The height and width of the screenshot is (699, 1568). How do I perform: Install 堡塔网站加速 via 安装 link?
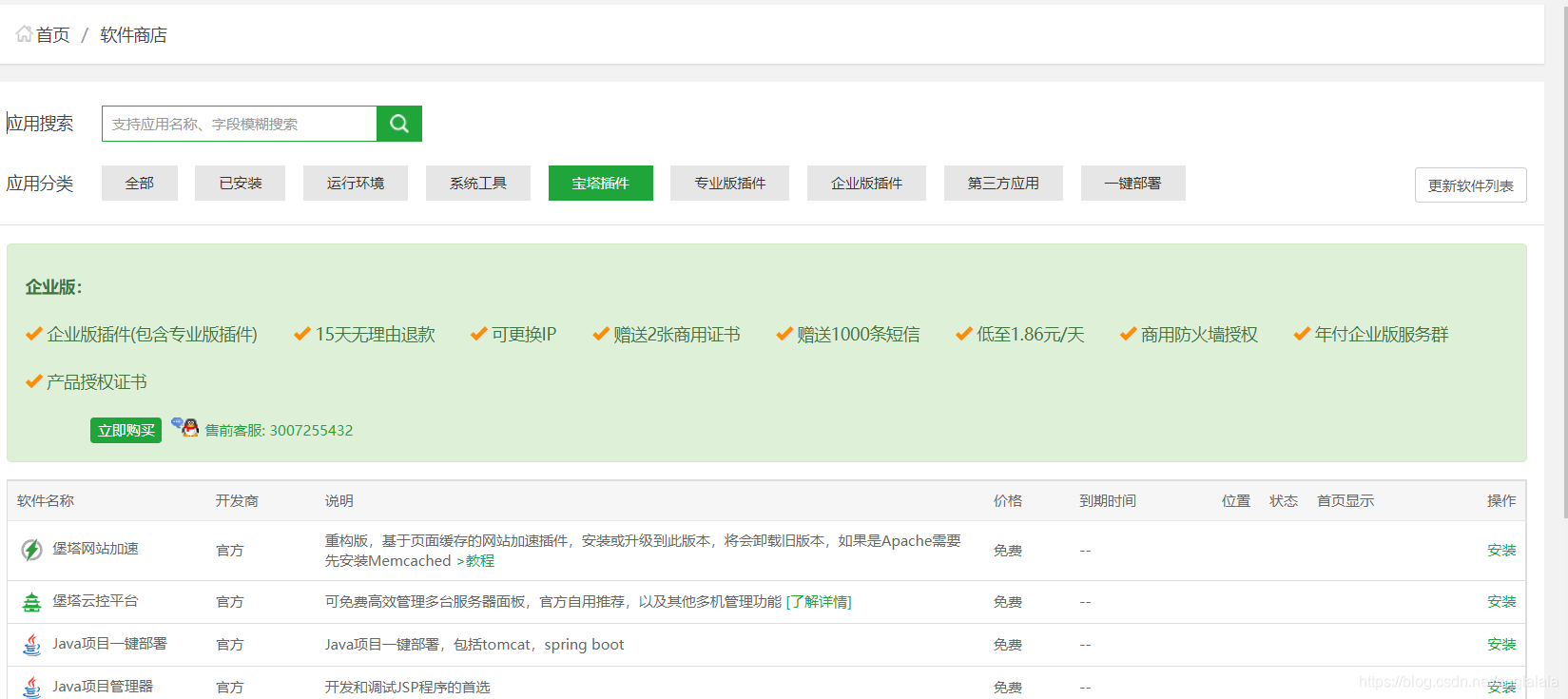point(1501,551)
